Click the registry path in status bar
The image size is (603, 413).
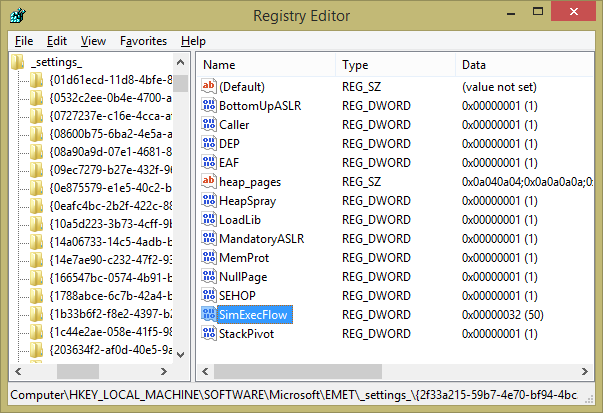(294, 395)
